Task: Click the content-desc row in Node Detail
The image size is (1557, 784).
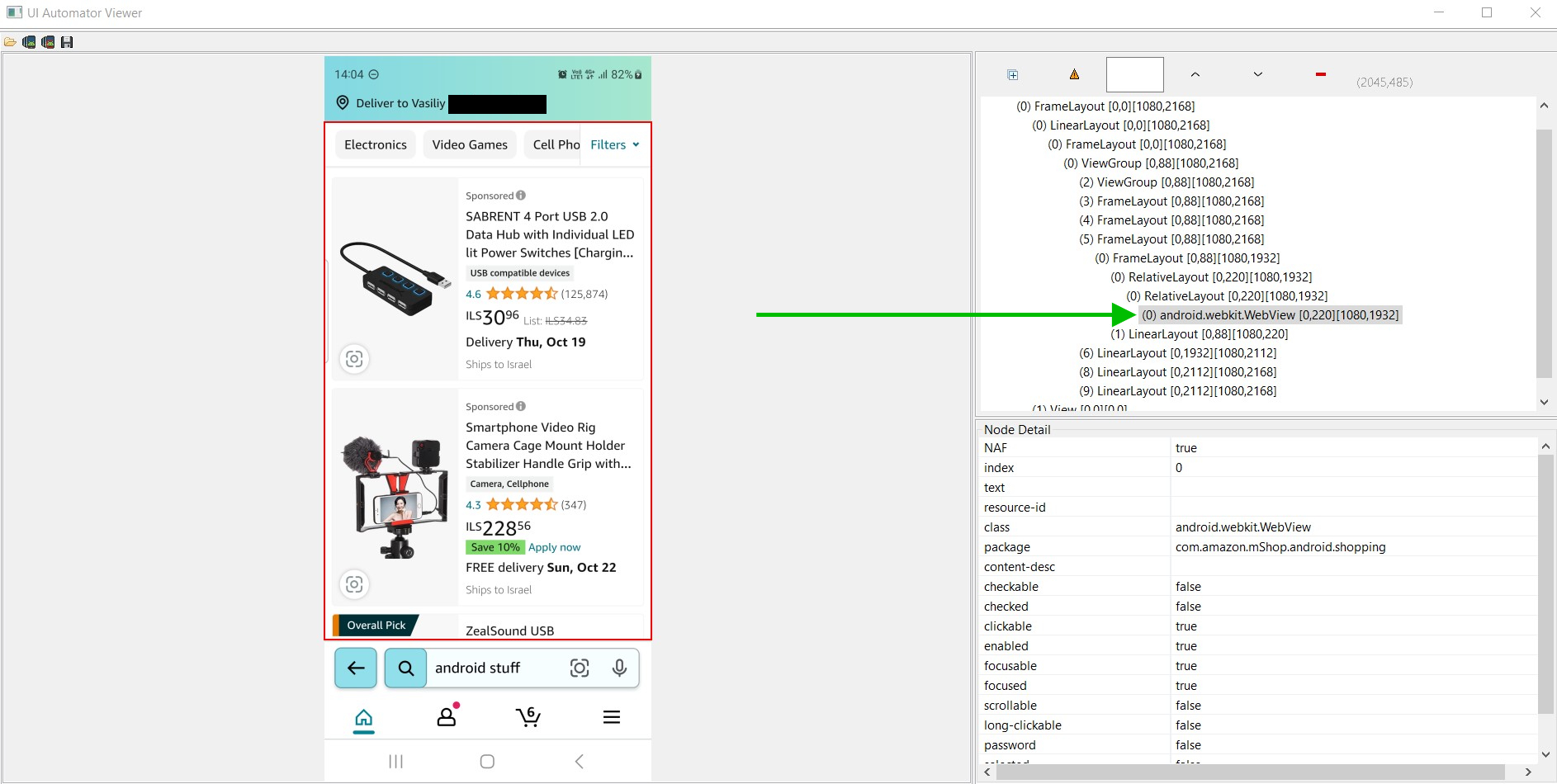Action: [1257, 567]
